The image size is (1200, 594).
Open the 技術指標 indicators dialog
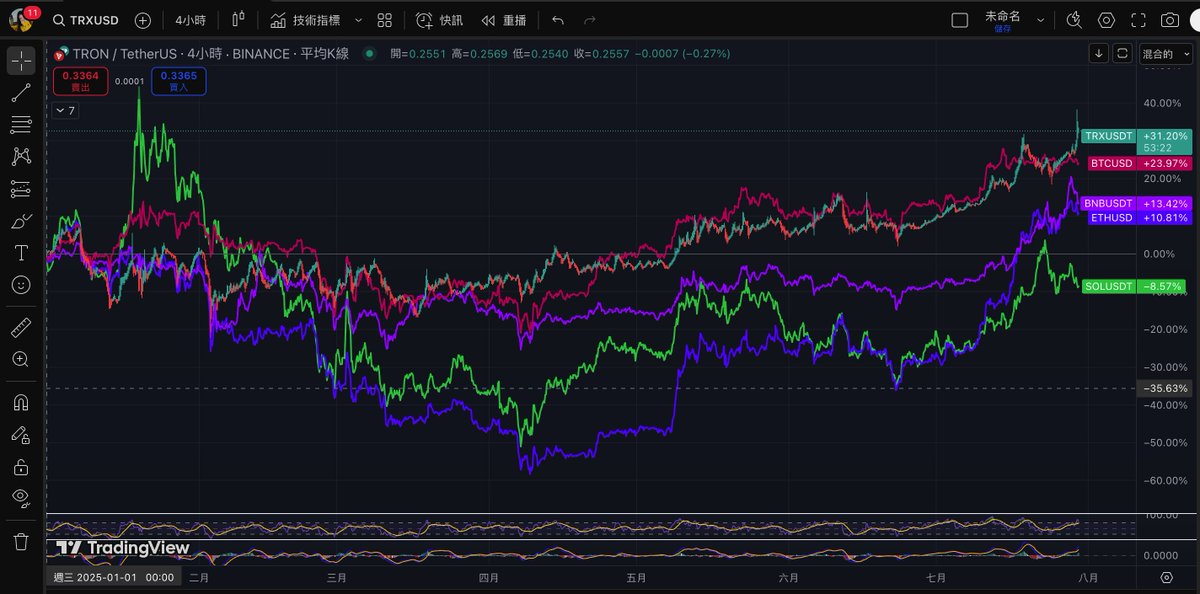coord(305,20)
